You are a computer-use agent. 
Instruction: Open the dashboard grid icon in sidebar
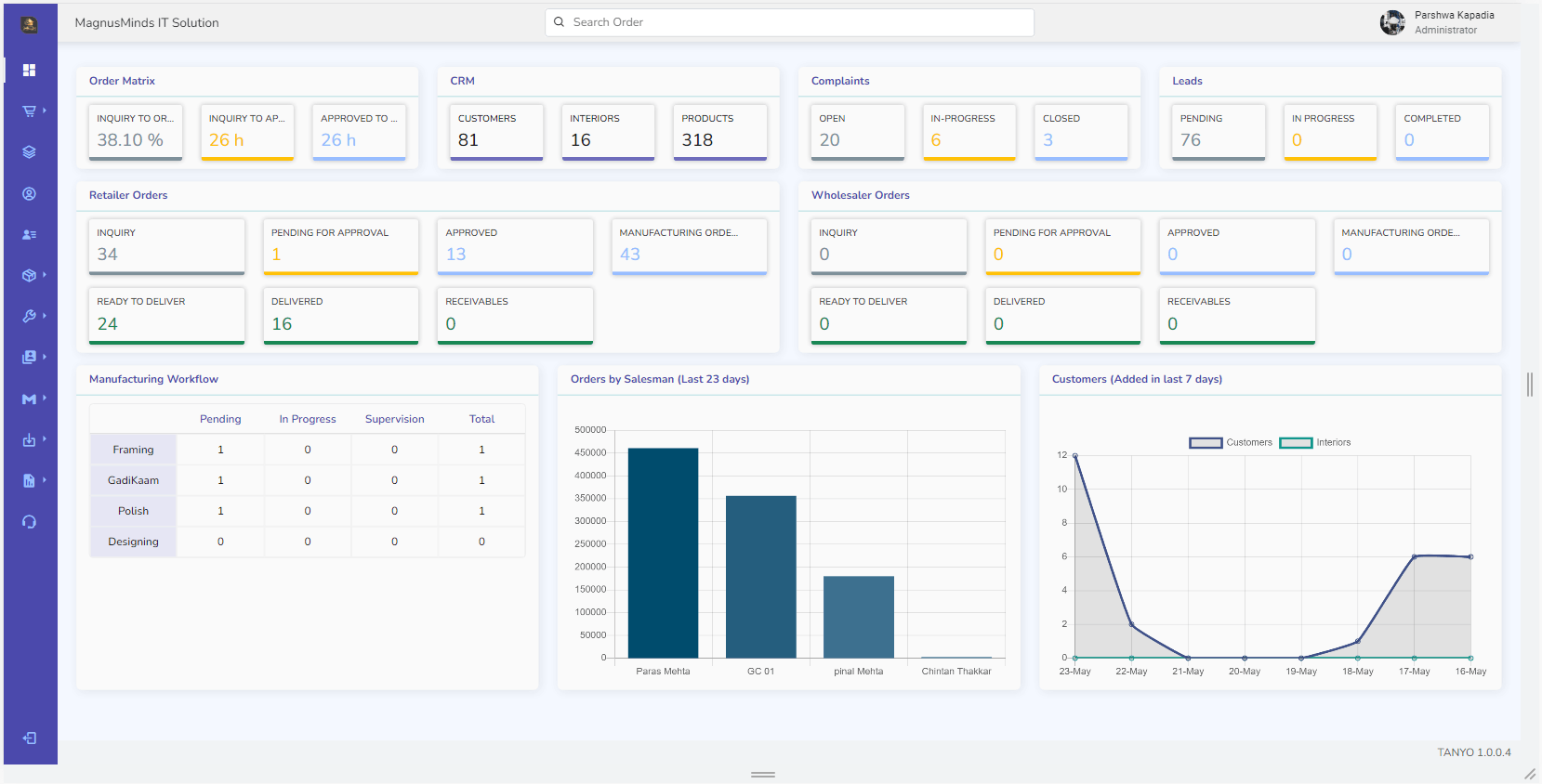(29, 71)
